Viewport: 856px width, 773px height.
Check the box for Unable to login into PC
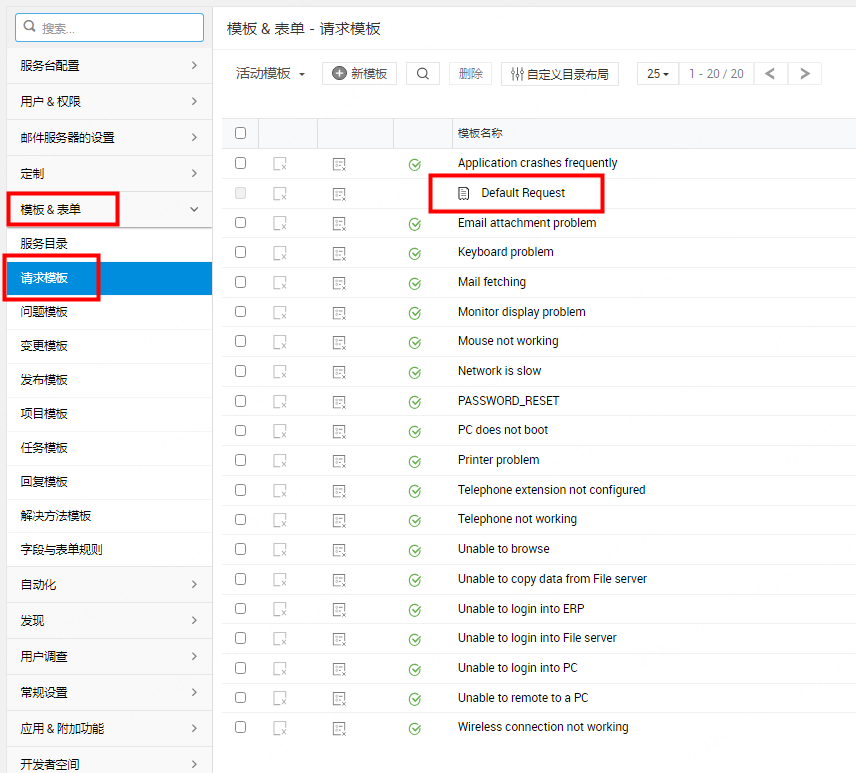[x=240, y=668]
